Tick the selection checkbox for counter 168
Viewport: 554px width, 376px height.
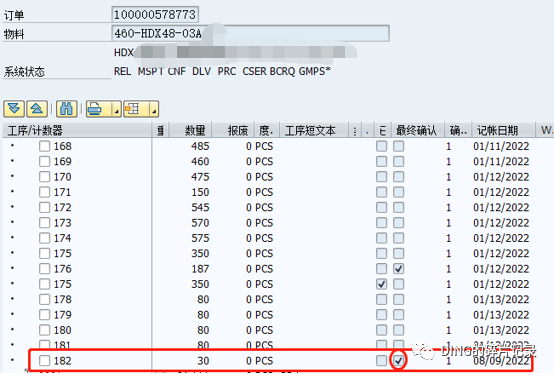(45, 146)
